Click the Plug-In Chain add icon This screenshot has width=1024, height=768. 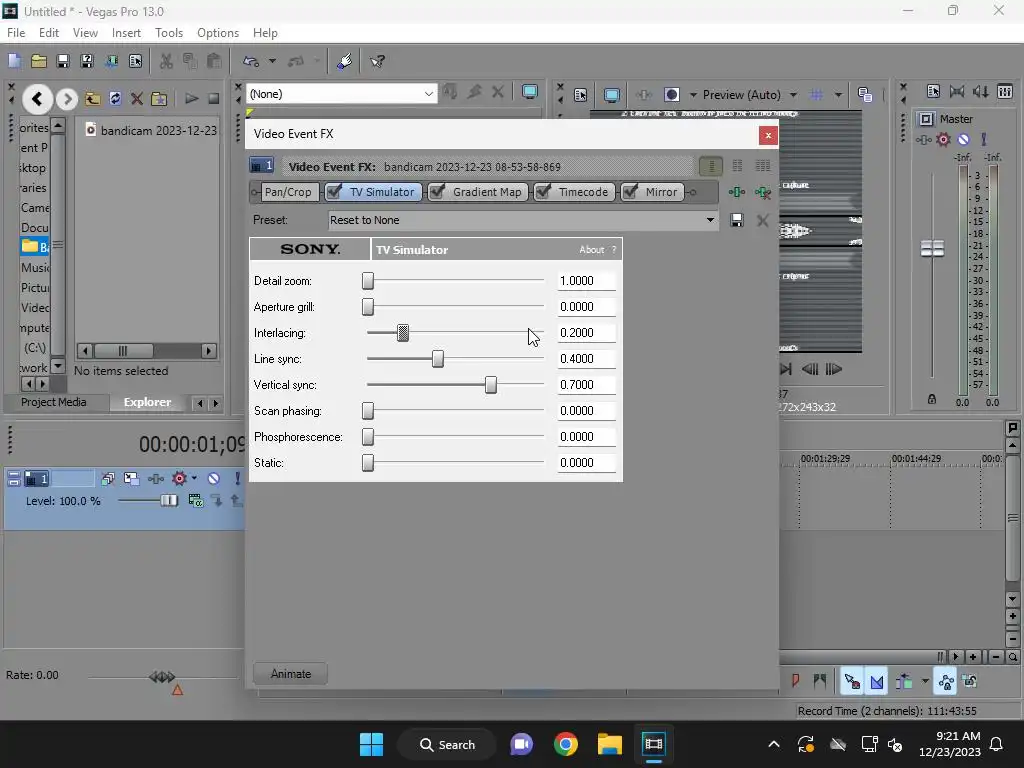737,192
